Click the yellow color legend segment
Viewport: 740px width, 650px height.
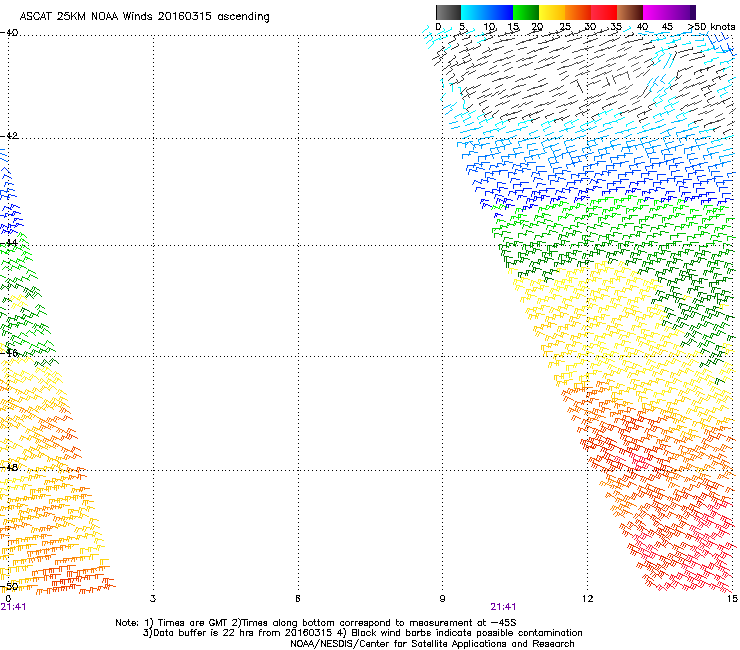tap(552, 12)
